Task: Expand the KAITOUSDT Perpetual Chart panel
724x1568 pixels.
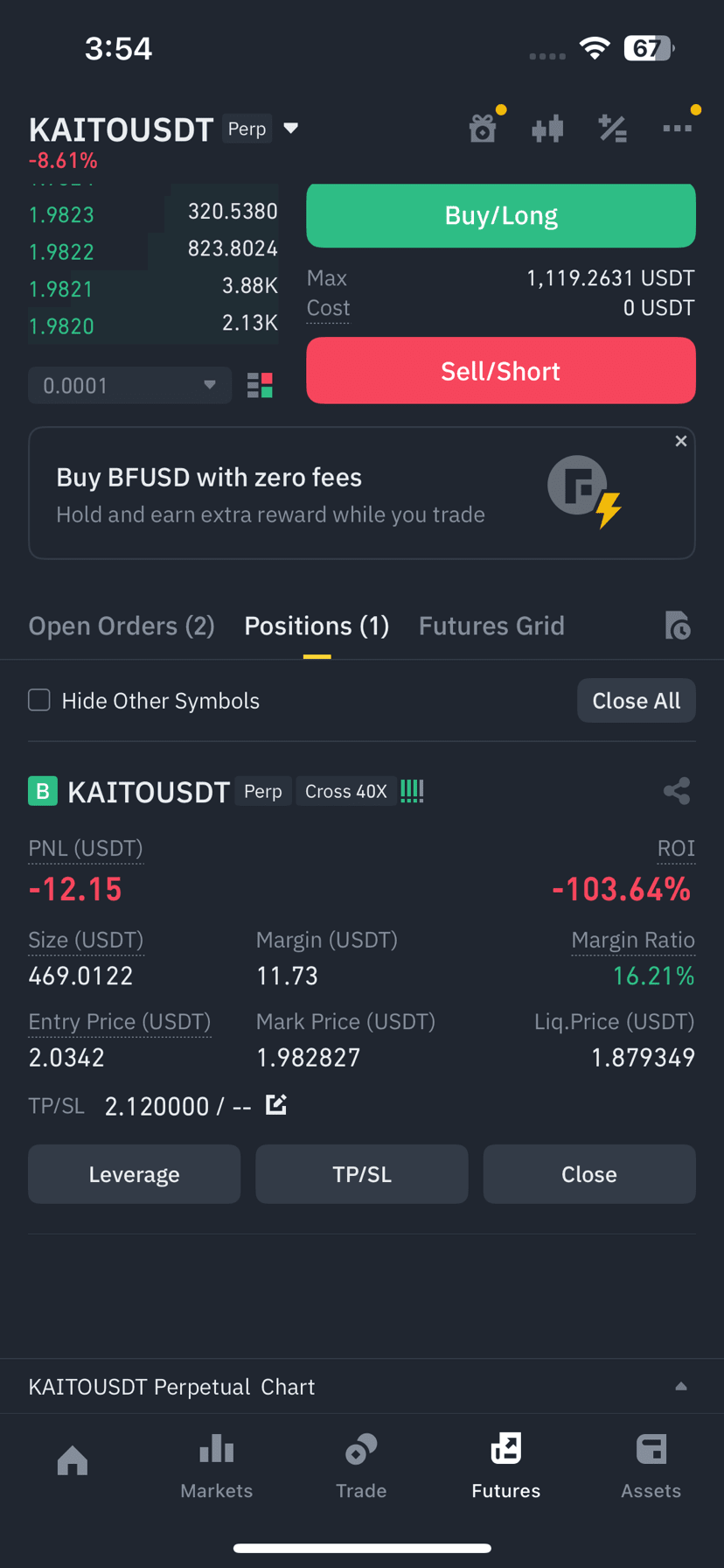Action: click(x=362, y=1386)
